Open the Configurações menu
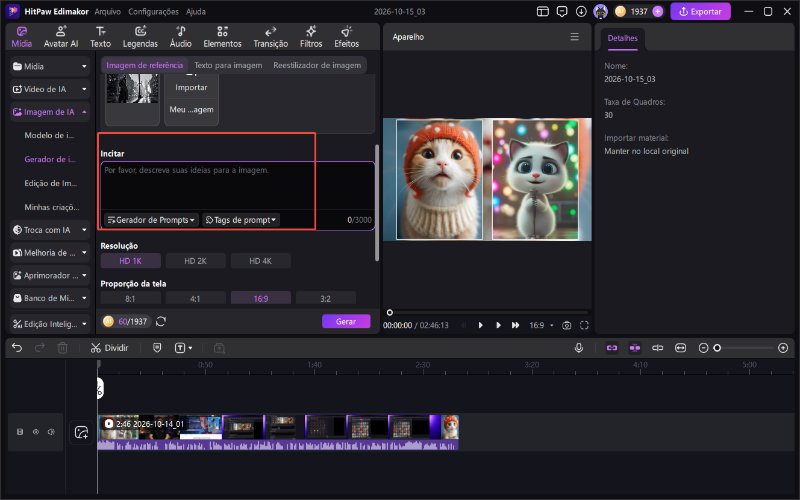Viewport: 800px width, 500px height. (153, 11)
